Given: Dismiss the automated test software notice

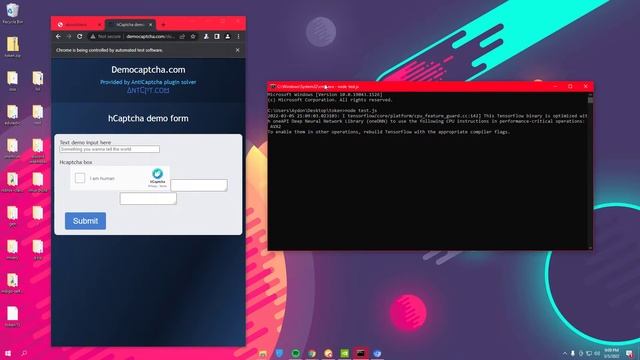Looking at the screenshot, I should pyautogui.click(x=238, y=50).
